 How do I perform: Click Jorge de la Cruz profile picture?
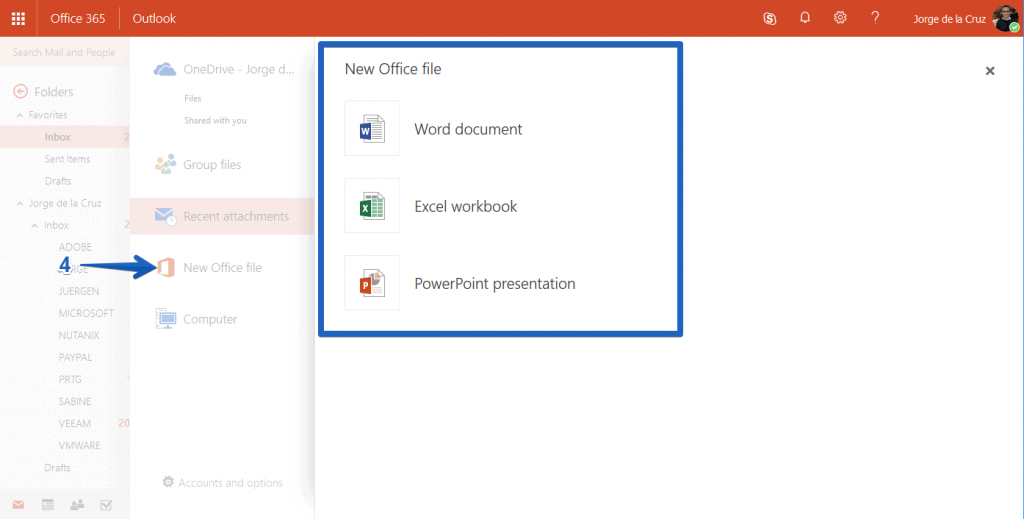1005,18
